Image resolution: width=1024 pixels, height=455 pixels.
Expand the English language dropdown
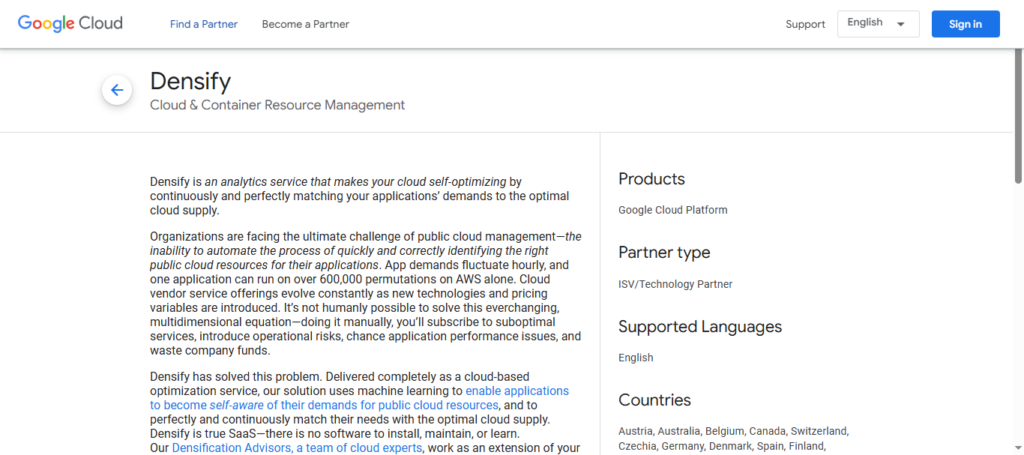point(877,24)
